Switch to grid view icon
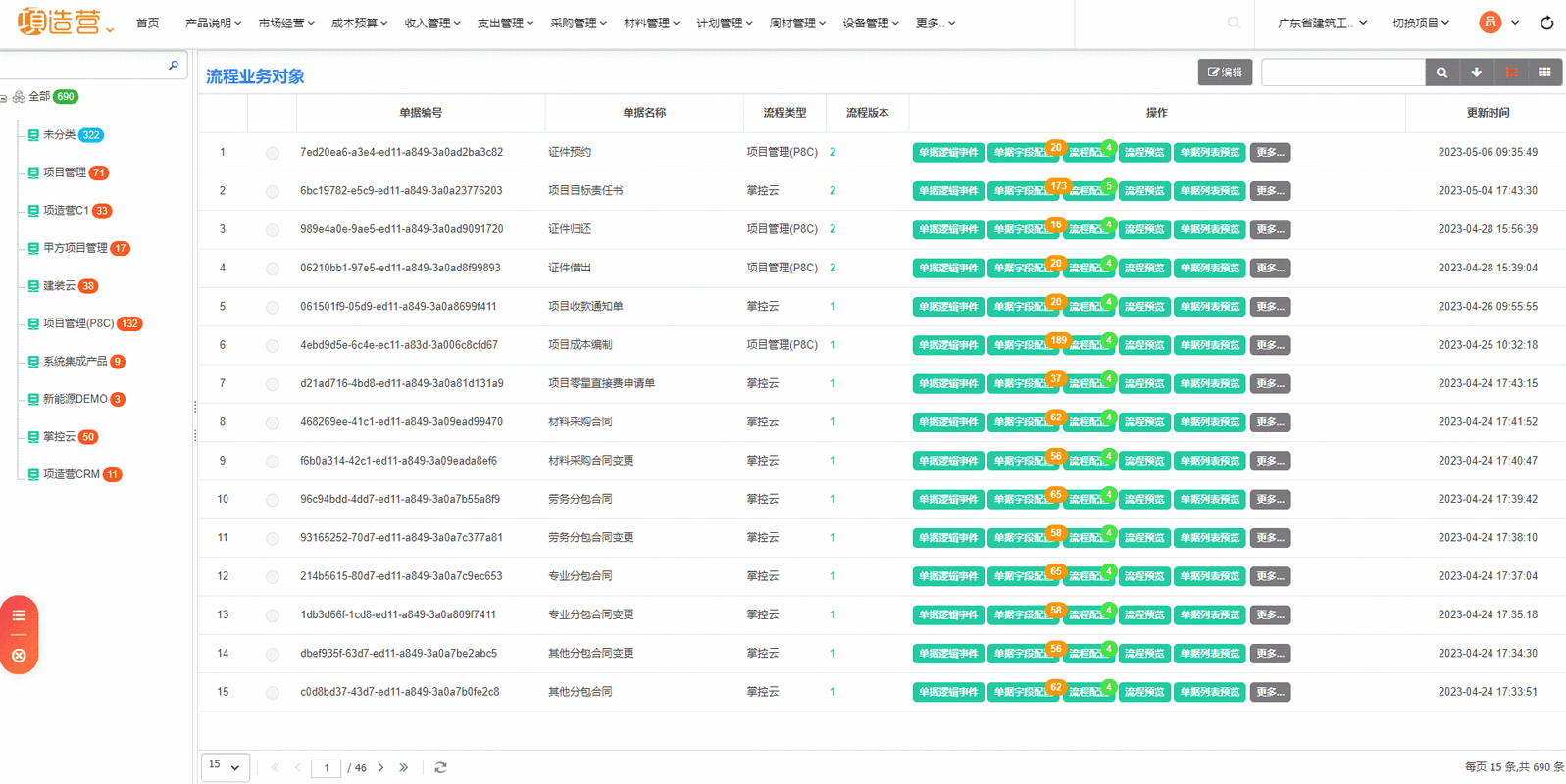Viewport: 1566px width, 784px height. click(x=1544, y=73)
